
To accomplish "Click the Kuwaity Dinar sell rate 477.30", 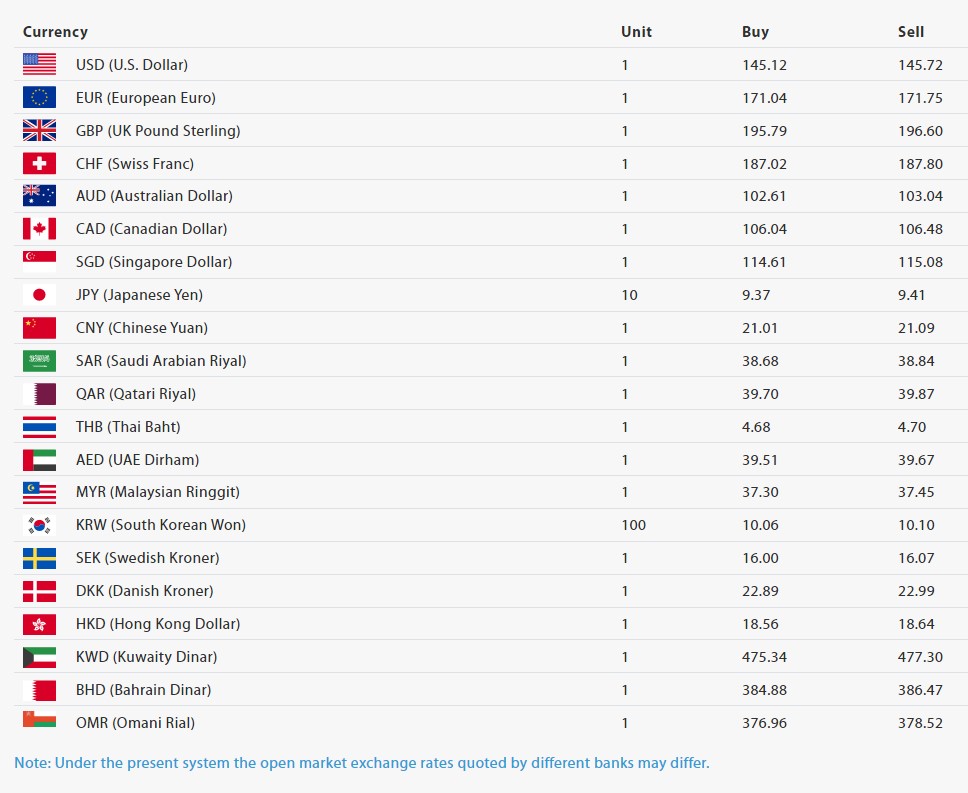I will coord(920,657).
